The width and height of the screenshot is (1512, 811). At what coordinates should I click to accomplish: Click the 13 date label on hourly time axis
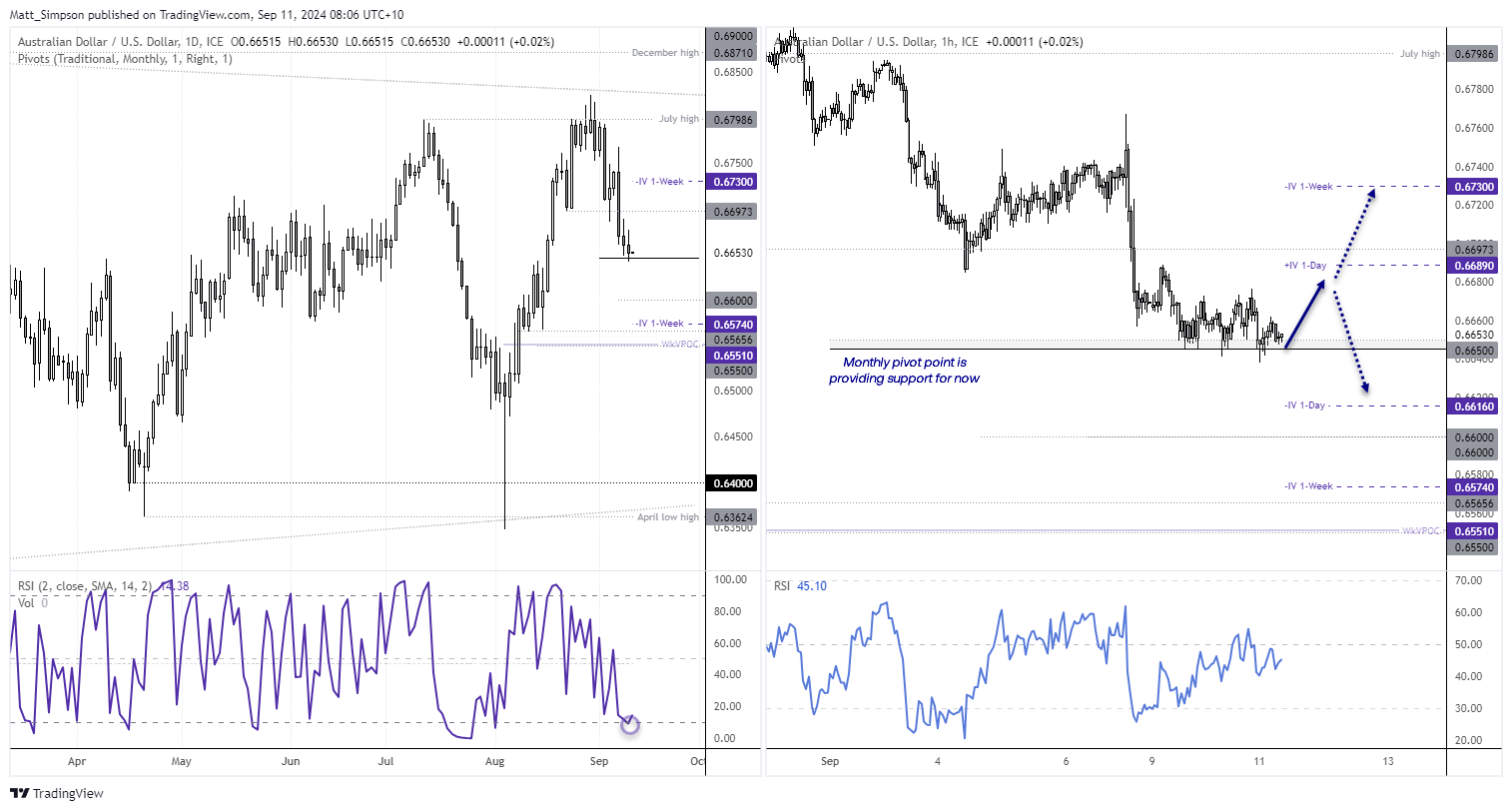click(x=1388, y=762)
